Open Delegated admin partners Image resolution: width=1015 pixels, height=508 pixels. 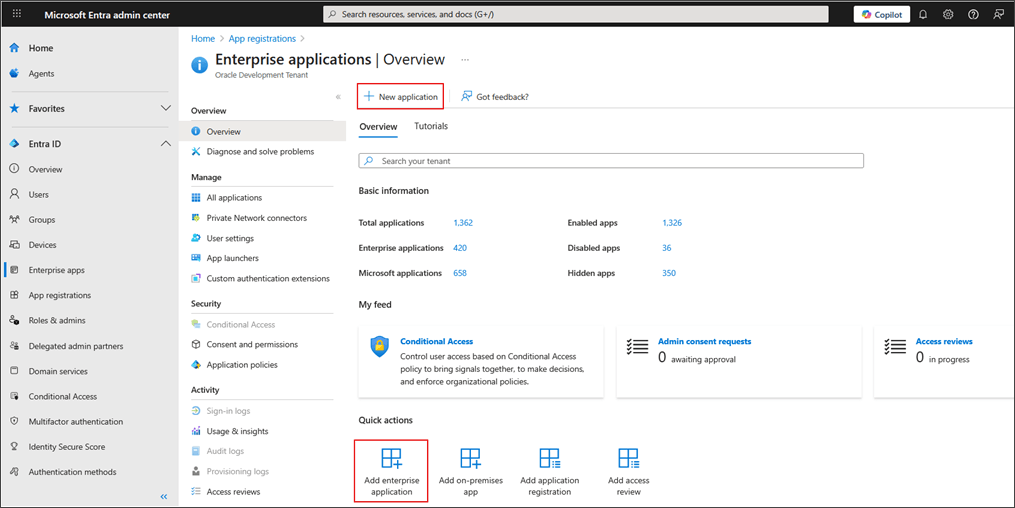pos(76,346)
